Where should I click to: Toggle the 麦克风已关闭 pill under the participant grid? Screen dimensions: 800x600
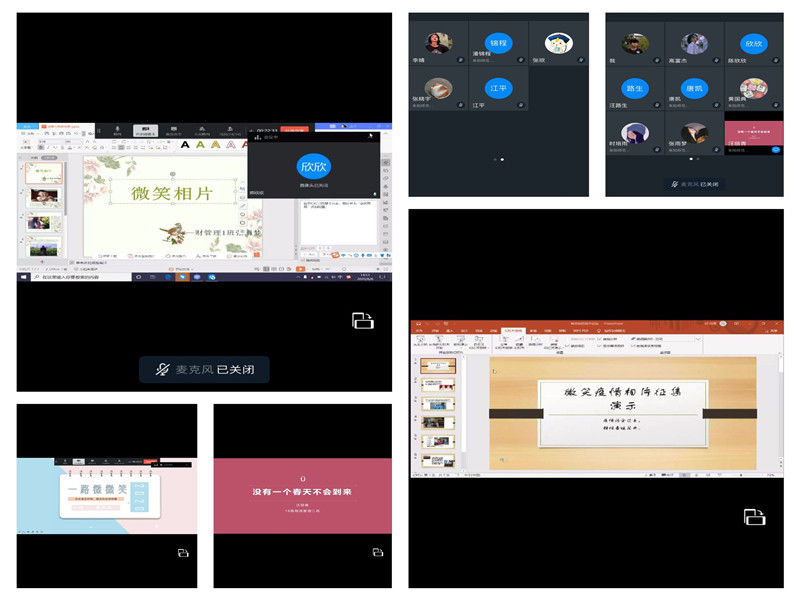tap(694, 184)
